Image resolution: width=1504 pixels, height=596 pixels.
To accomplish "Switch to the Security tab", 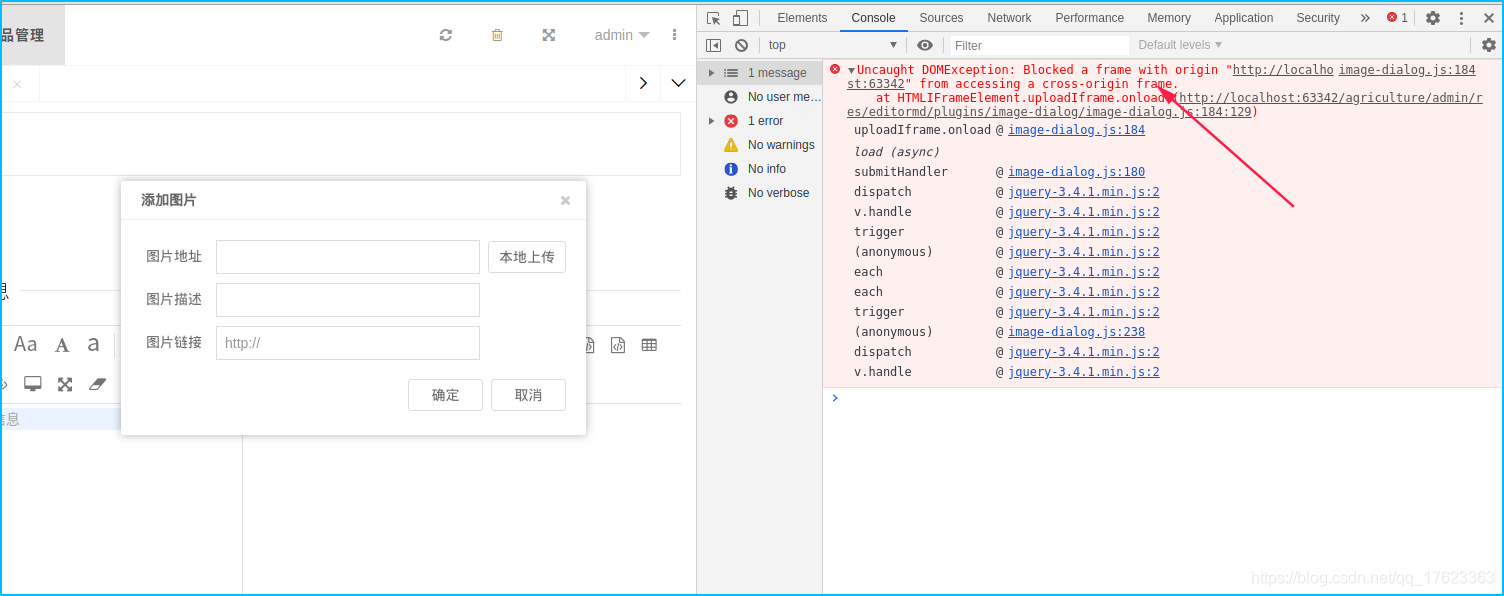I will pyautogui.click(x=1318, y=18).
